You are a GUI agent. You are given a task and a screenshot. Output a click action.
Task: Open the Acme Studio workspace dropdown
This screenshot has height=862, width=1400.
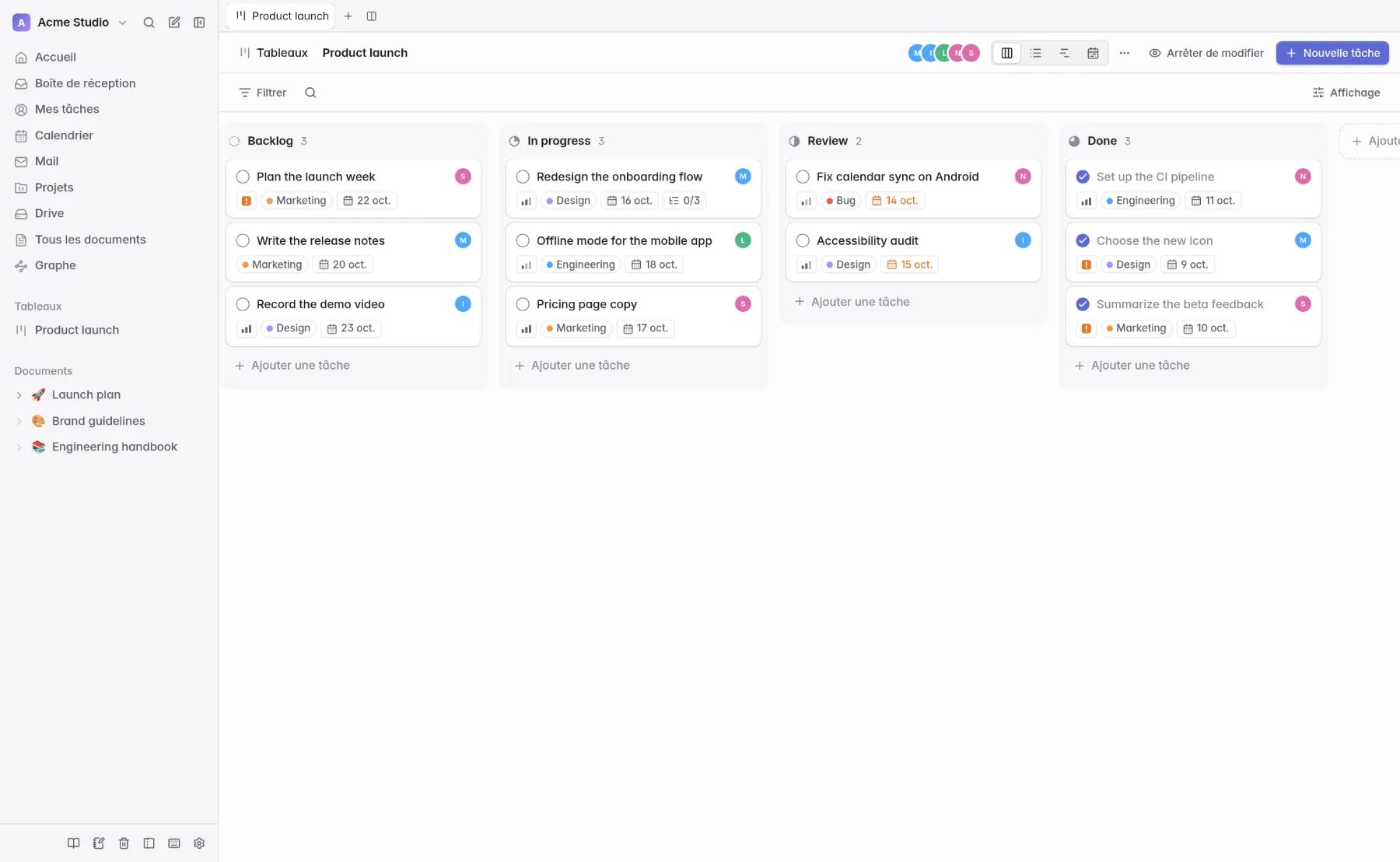point(71,23)
